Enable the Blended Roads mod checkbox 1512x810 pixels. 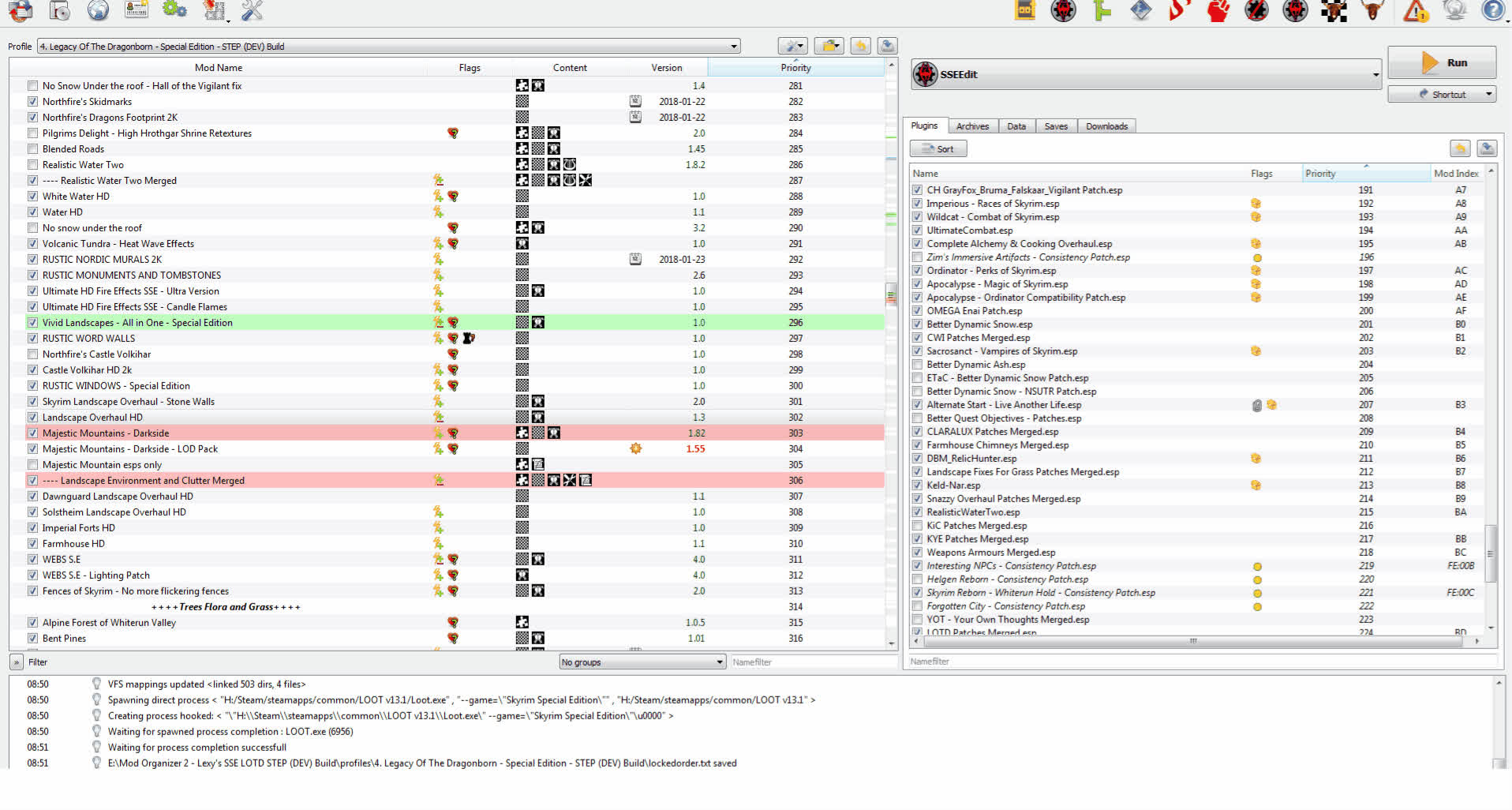(x=32, y=148)
